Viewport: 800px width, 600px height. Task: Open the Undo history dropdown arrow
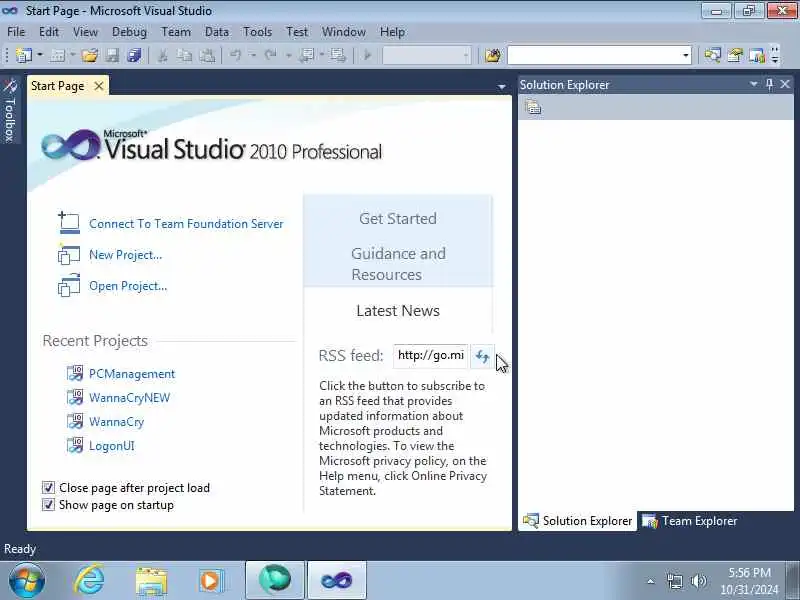point(253,55)
